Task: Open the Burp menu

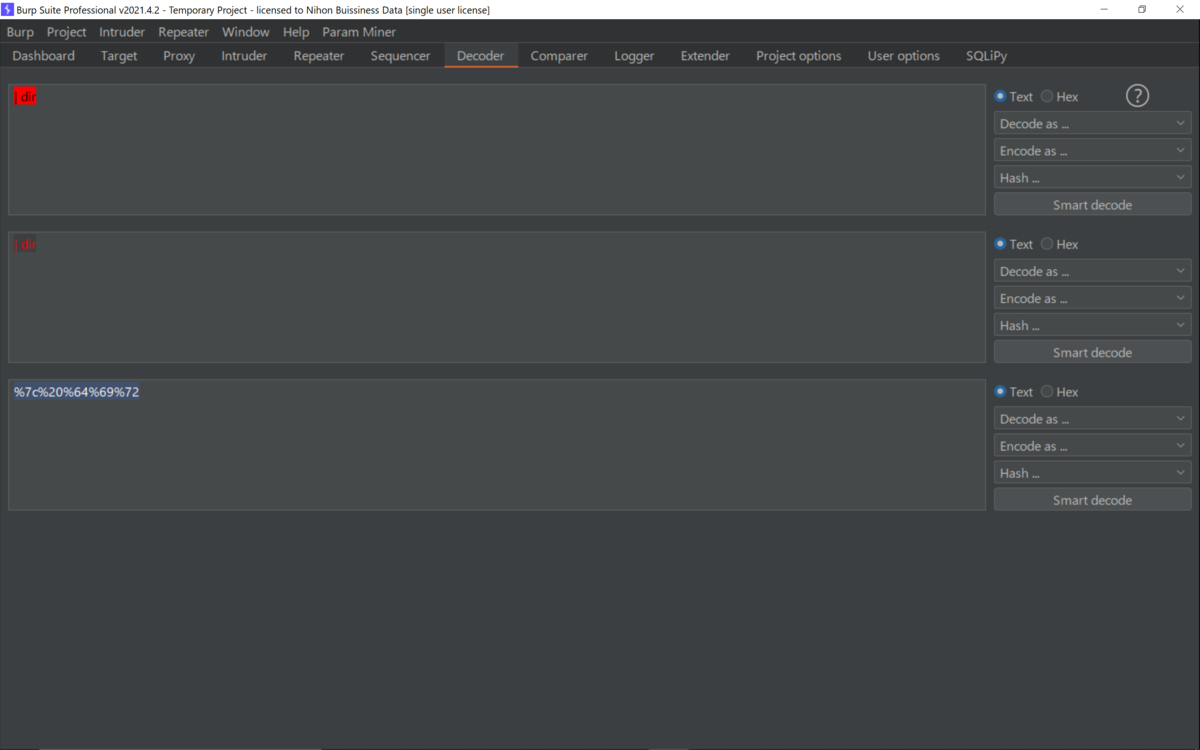Action: pos(20,32)
